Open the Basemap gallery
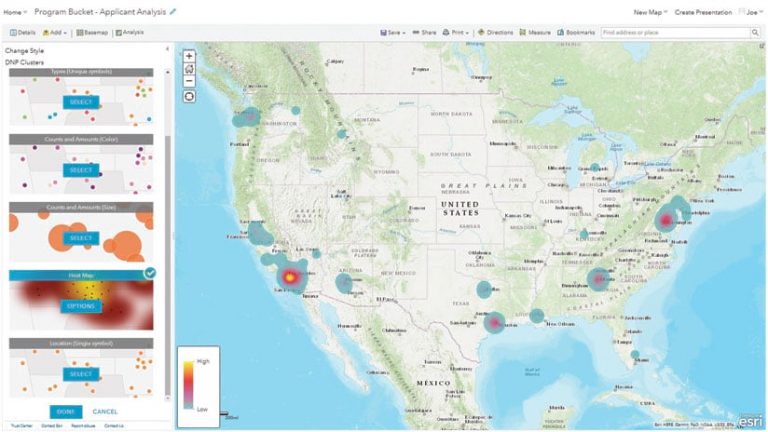 [x=92, y=32]
